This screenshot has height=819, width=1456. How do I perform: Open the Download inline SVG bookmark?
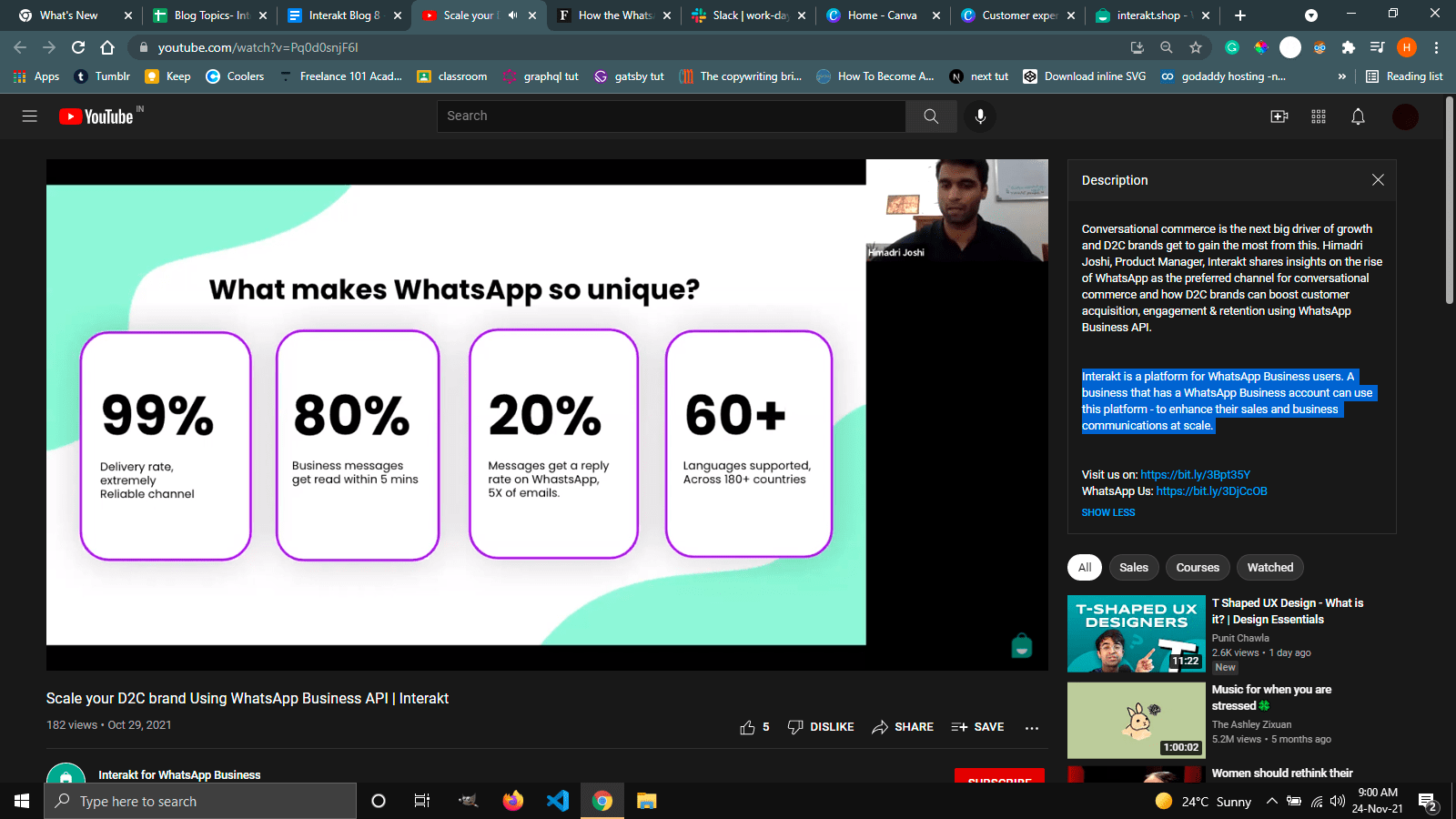tap(1085, 76)
